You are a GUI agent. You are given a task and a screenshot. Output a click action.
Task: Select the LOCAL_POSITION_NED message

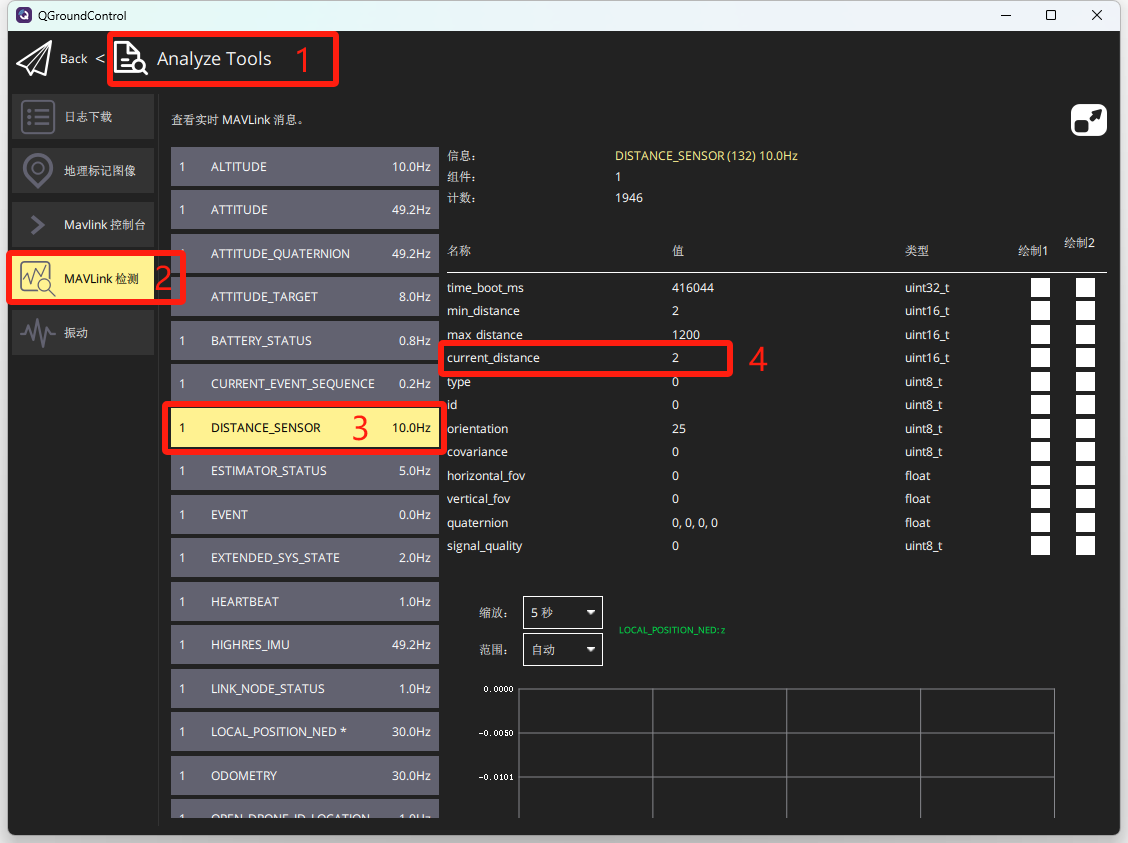click(304, 732)
